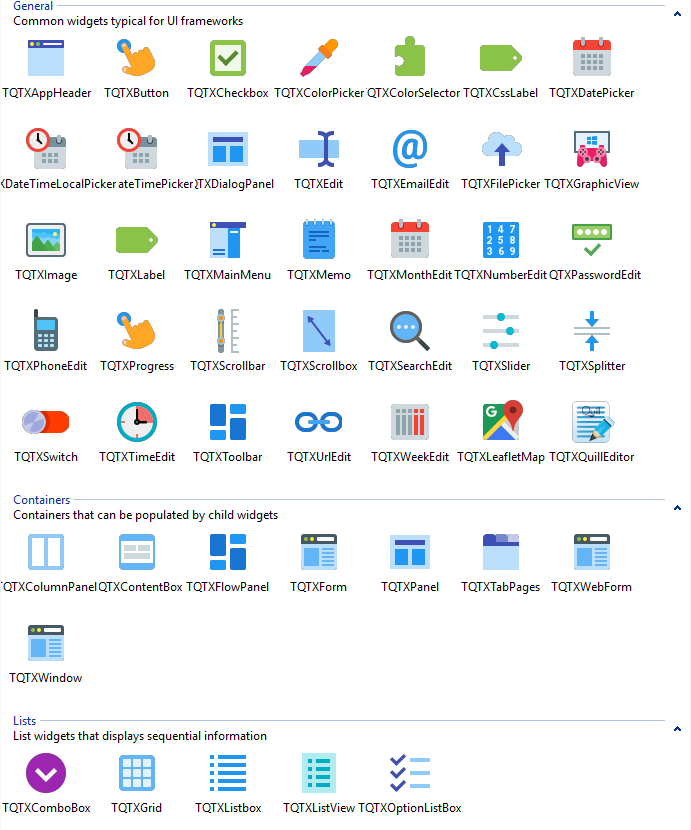
Task: Select the TQTXGraphicView gamepad icon
Action: [592, 149]
